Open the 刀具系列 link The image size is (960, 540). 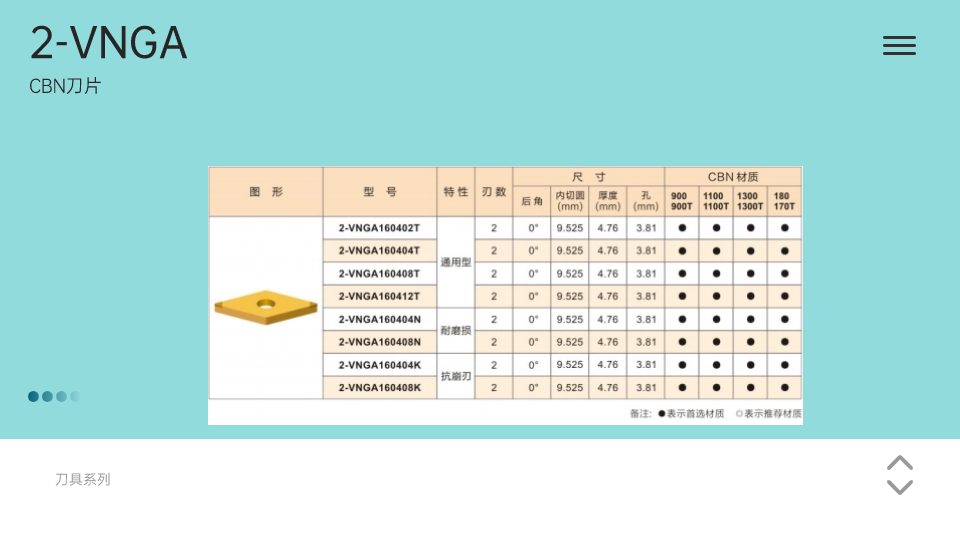83,480
